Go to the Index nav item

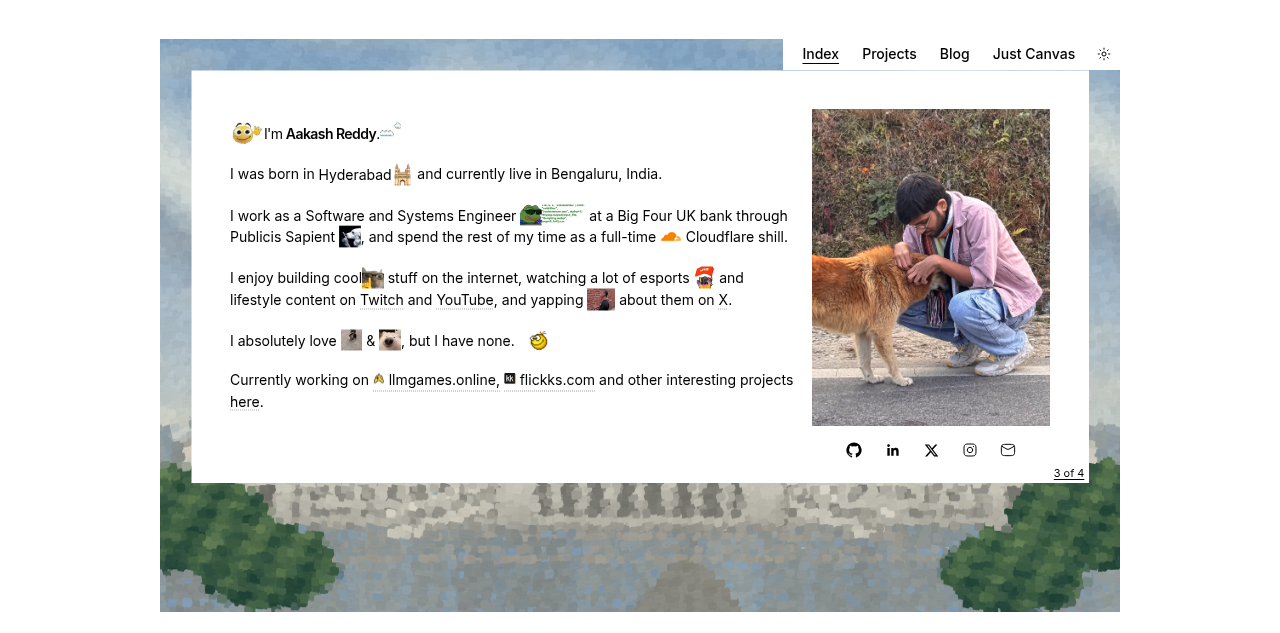820,54
